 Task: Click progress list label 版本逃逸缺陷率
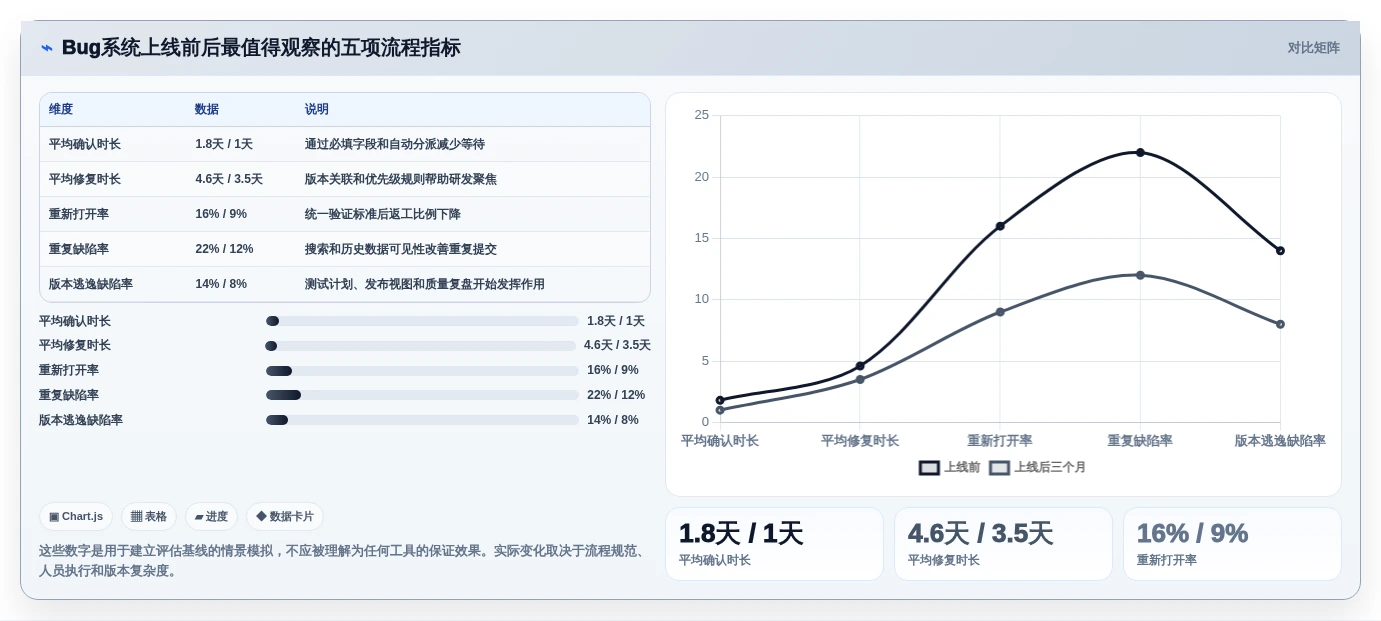pyautogui.click(x=81, y=420)
